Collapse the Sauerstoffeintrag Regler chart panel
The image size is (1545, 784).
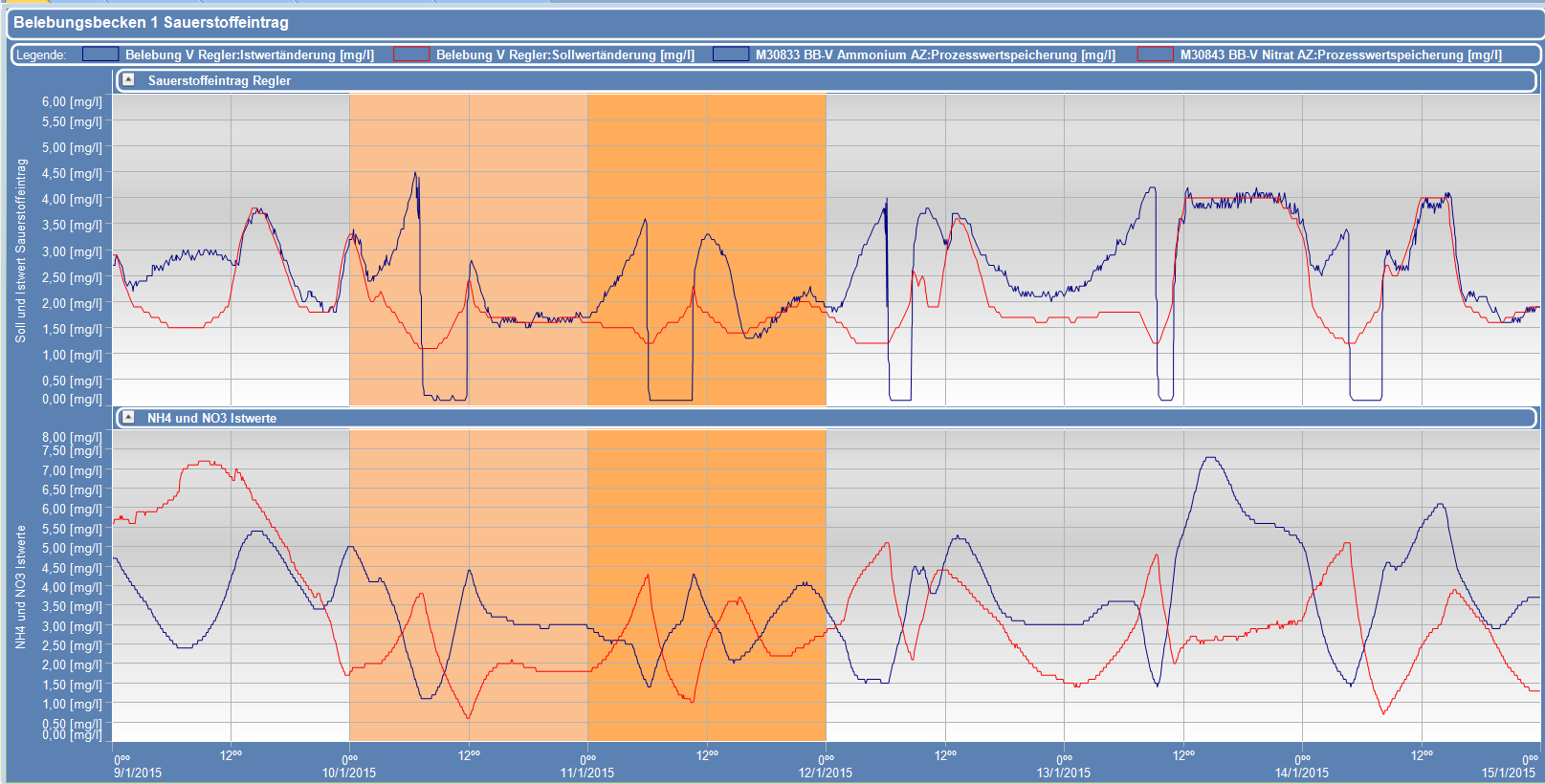coord(128,80)
